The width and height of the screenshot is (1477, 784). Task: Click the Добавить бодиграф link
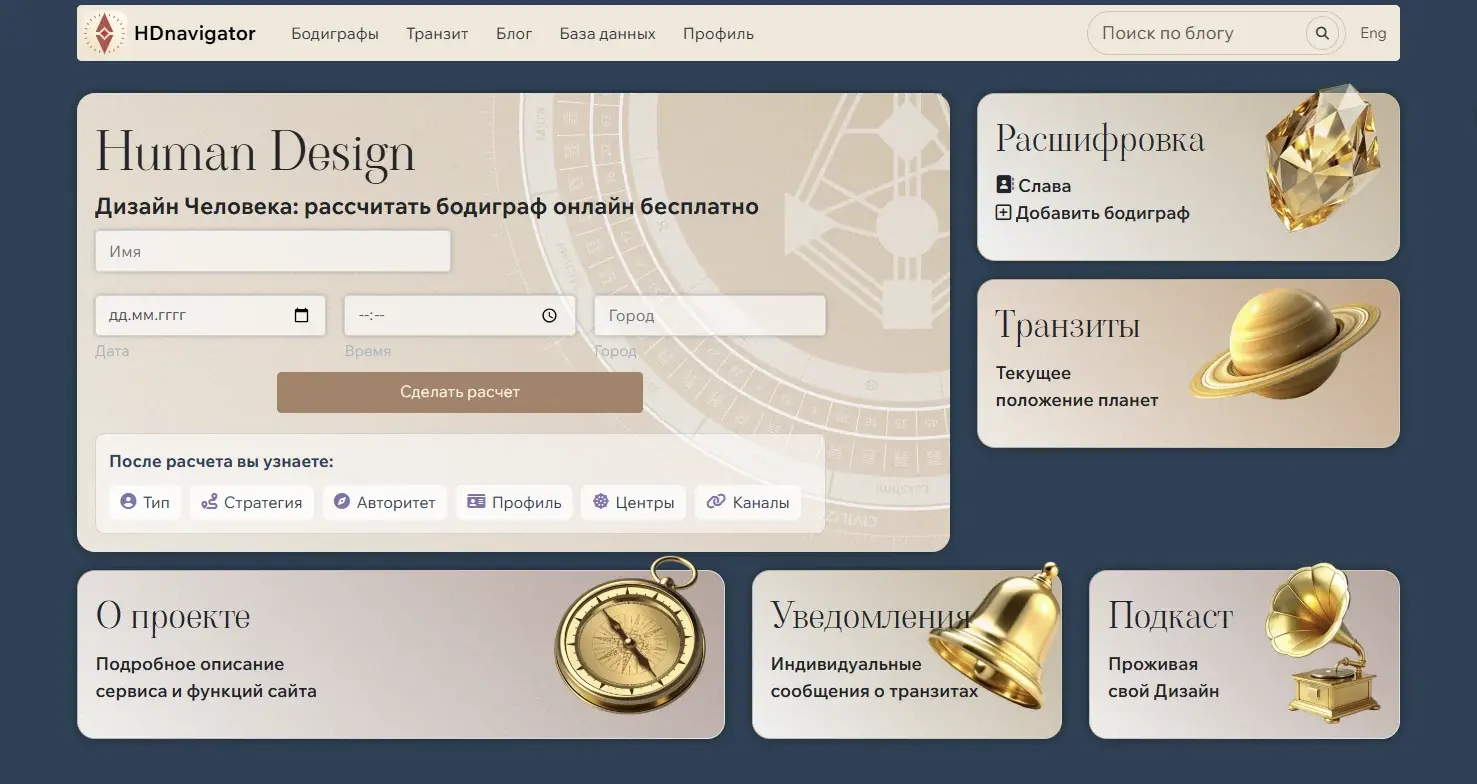(1102, 212)
